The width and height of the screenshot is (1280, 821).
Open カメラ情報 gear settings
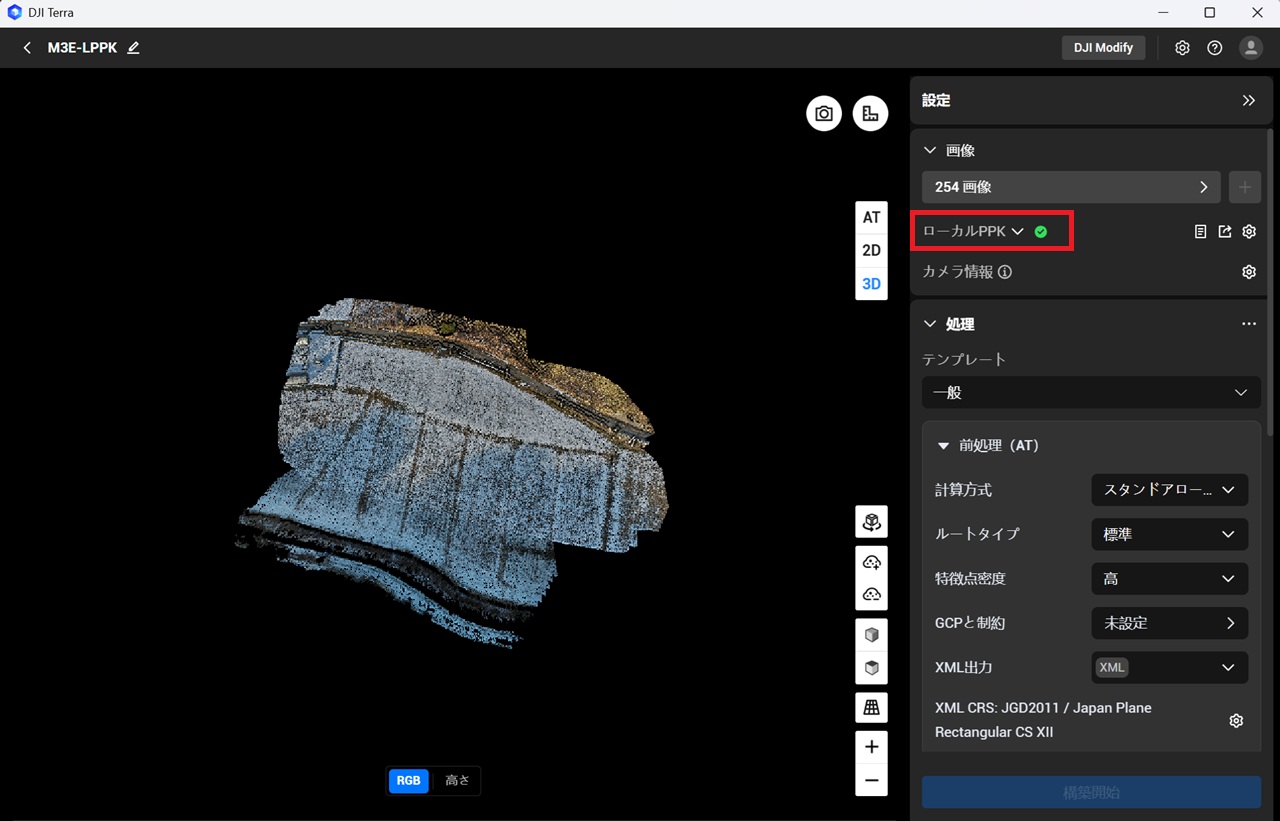point(1248,272)
